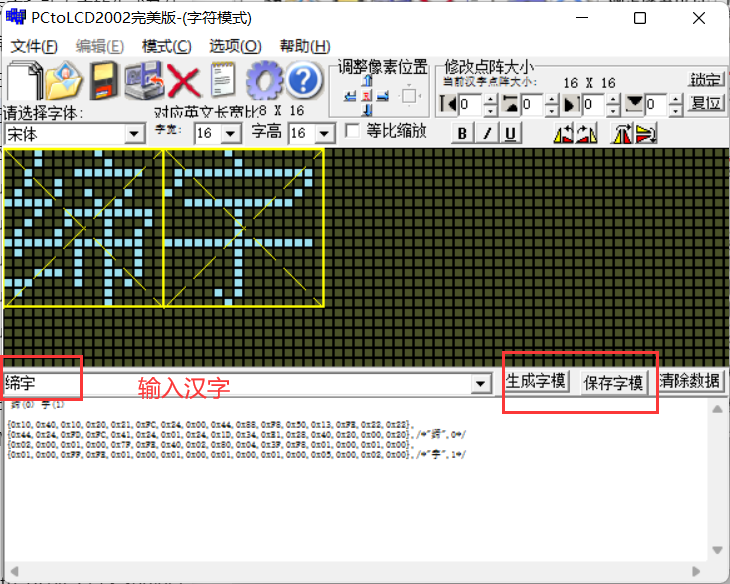Increase the left-edge size spinner value
This screenshot has height=584, width=730.
[490, 99]
